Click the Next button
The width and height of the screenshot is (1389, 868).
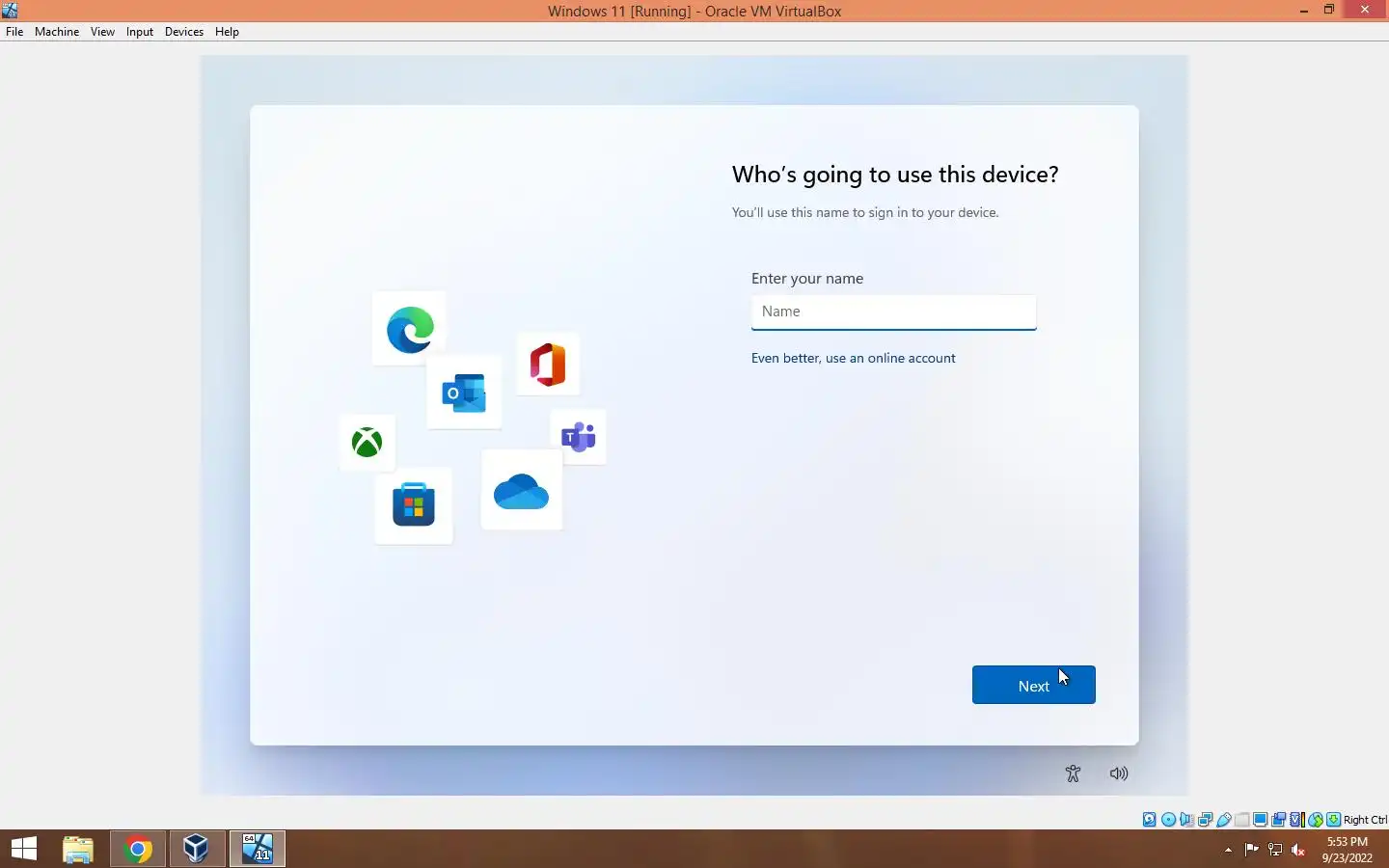[1033, 685]
